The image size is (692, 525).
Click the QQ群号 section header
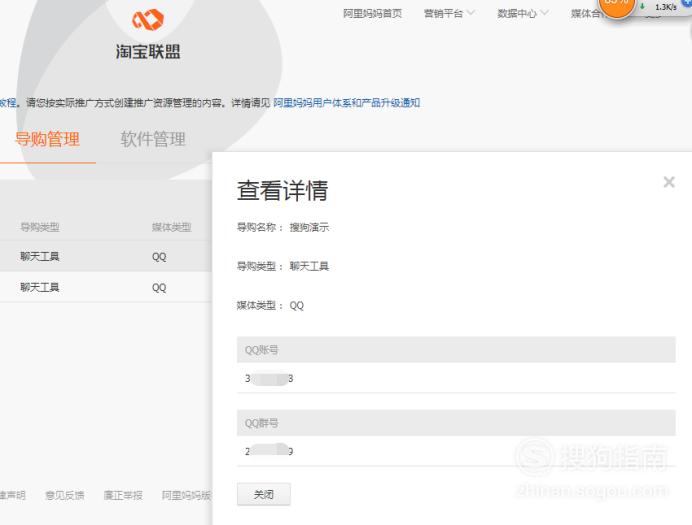(456, 423)
